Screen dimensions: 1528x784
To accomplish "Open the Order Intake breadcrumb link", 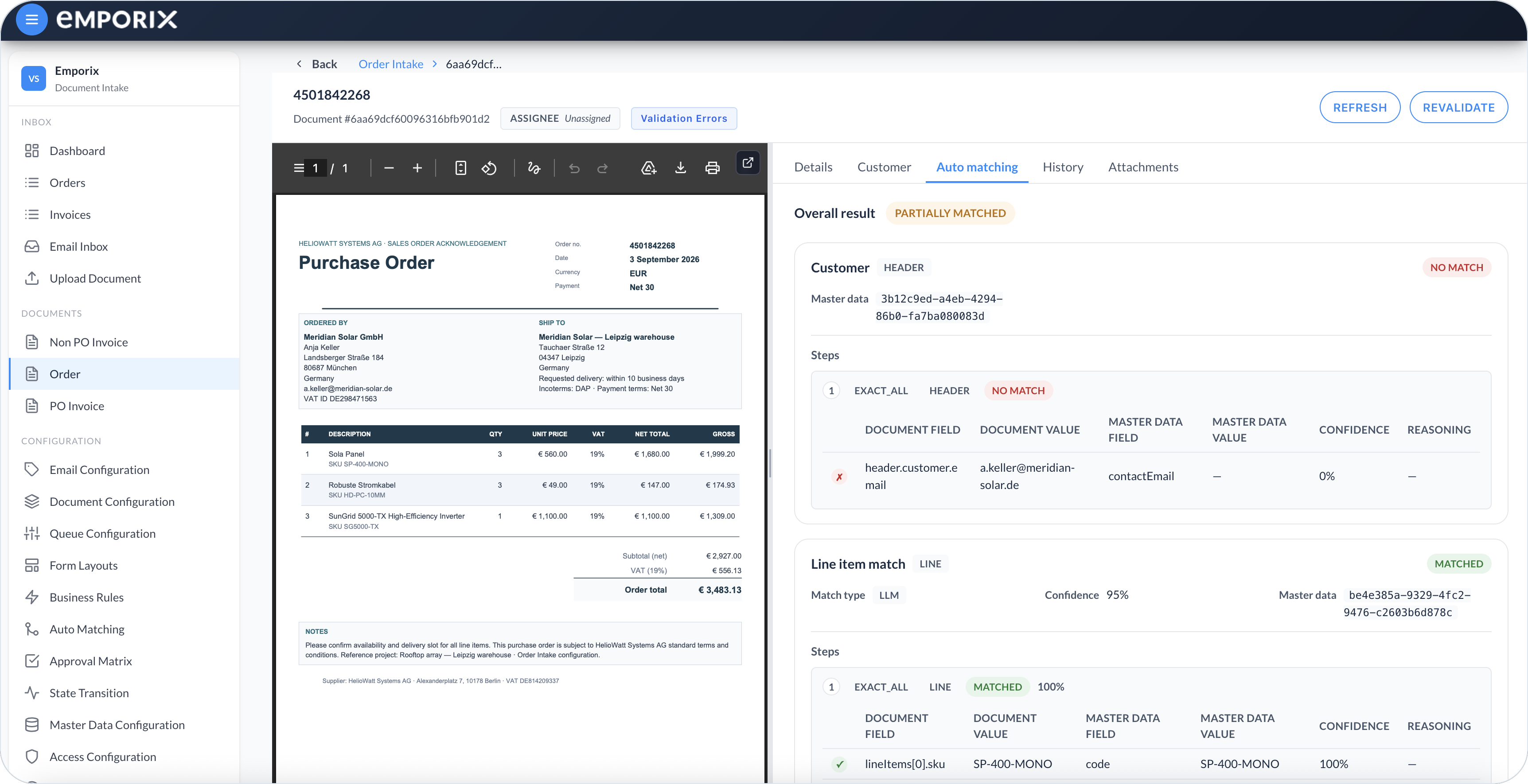I will tap(390, 64).
